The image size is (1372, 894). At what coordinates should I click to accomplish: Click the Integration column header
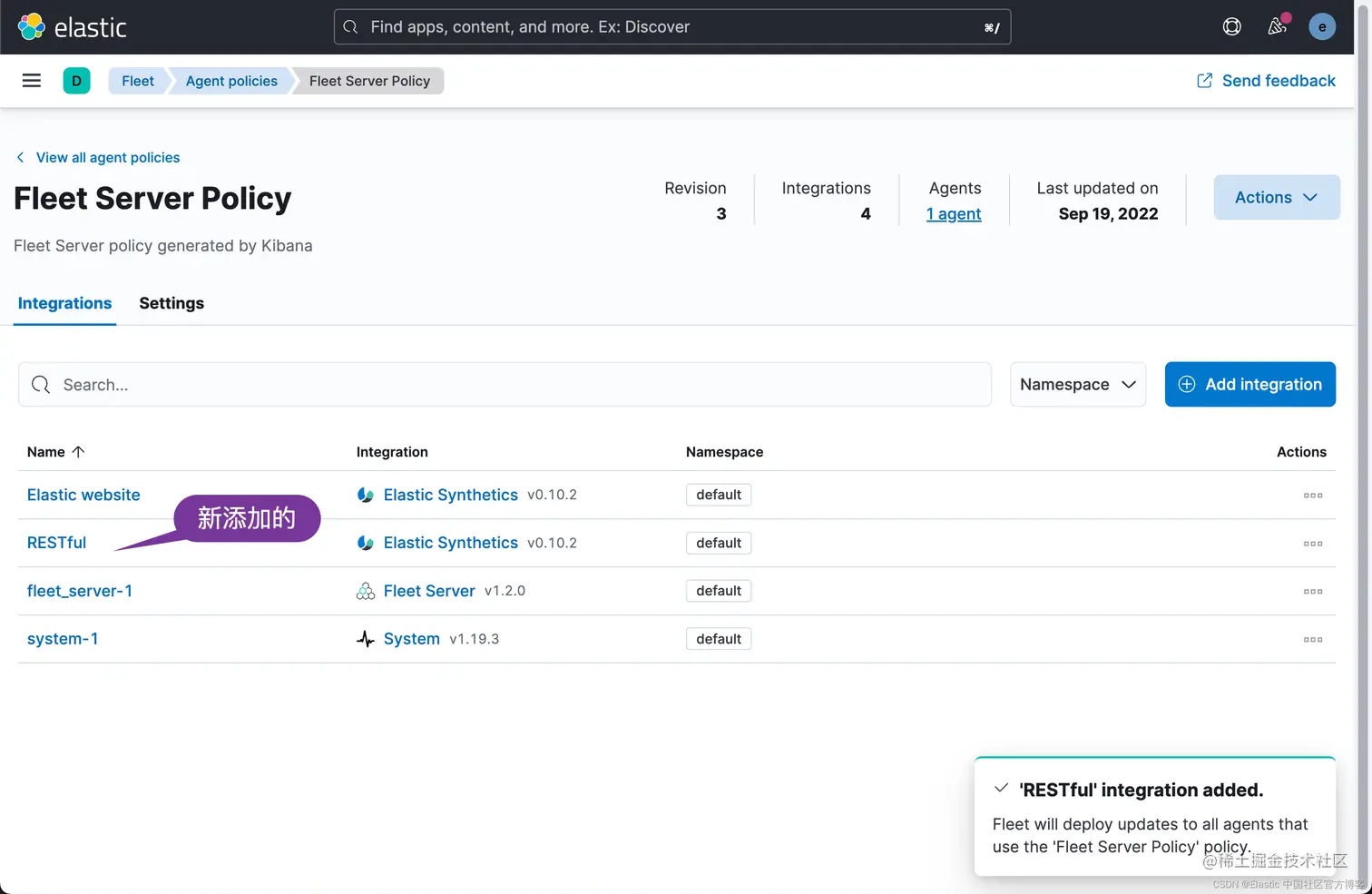coord(392,452)
